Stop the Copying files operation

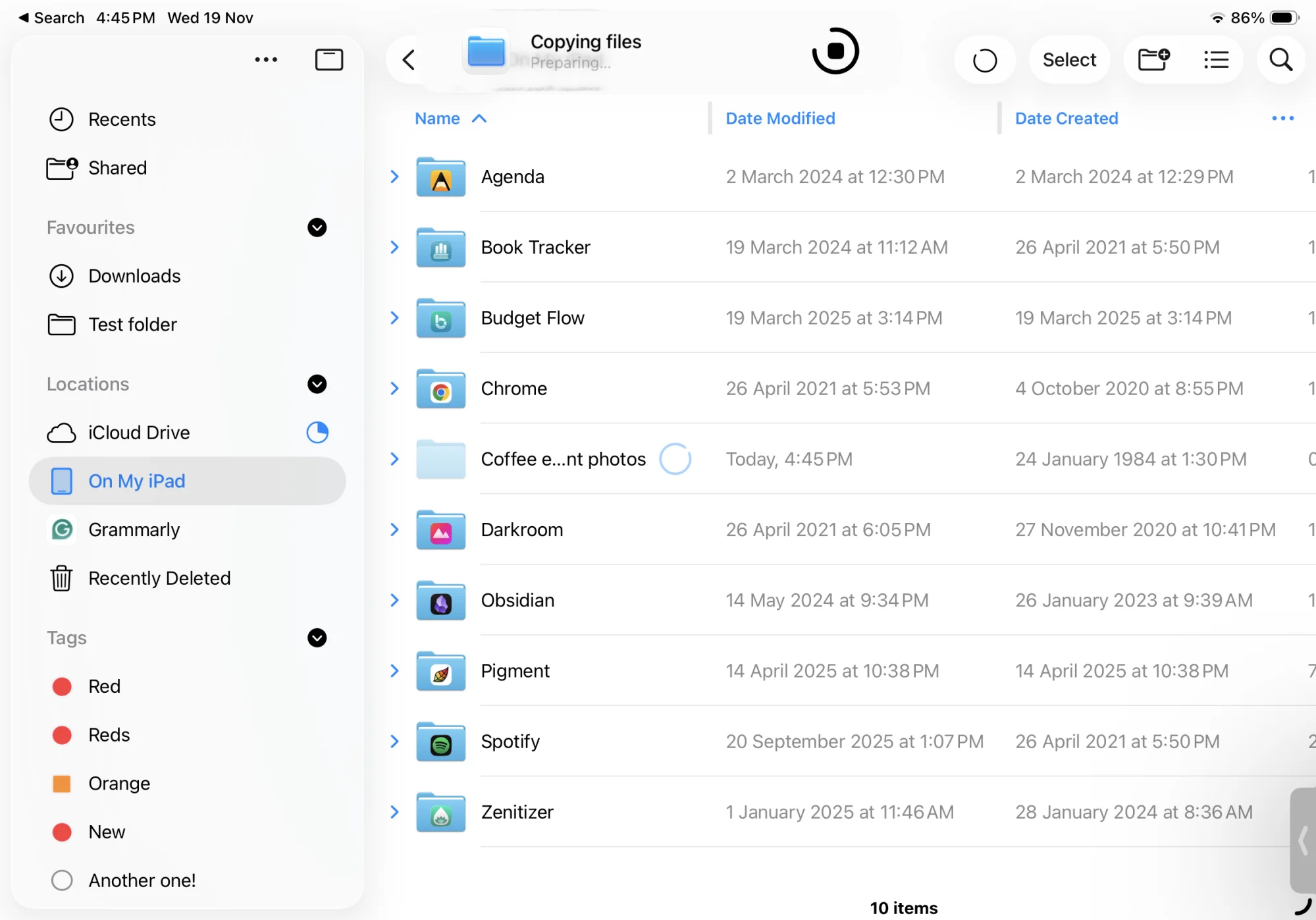coord(835,51)
